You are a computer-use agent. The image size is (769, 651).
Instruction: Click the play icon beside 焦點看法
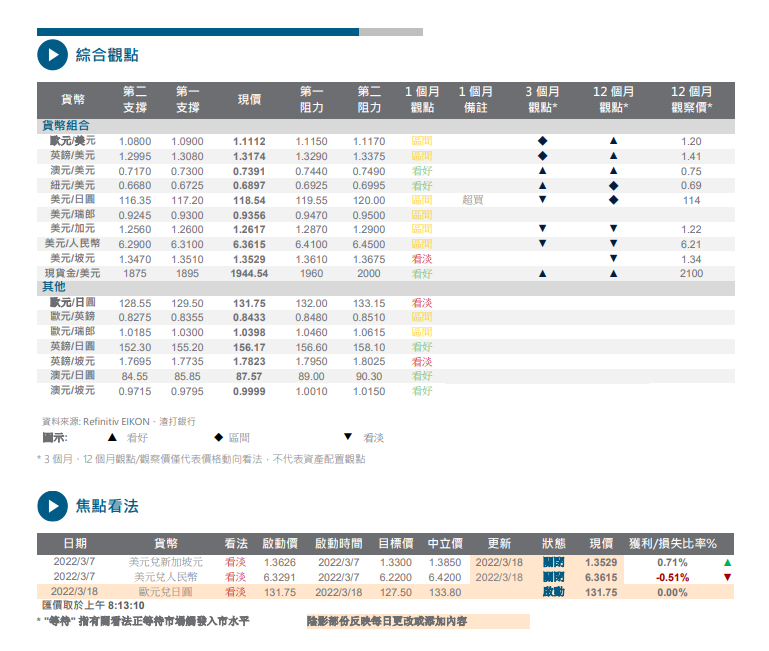(x=51, y=506)
